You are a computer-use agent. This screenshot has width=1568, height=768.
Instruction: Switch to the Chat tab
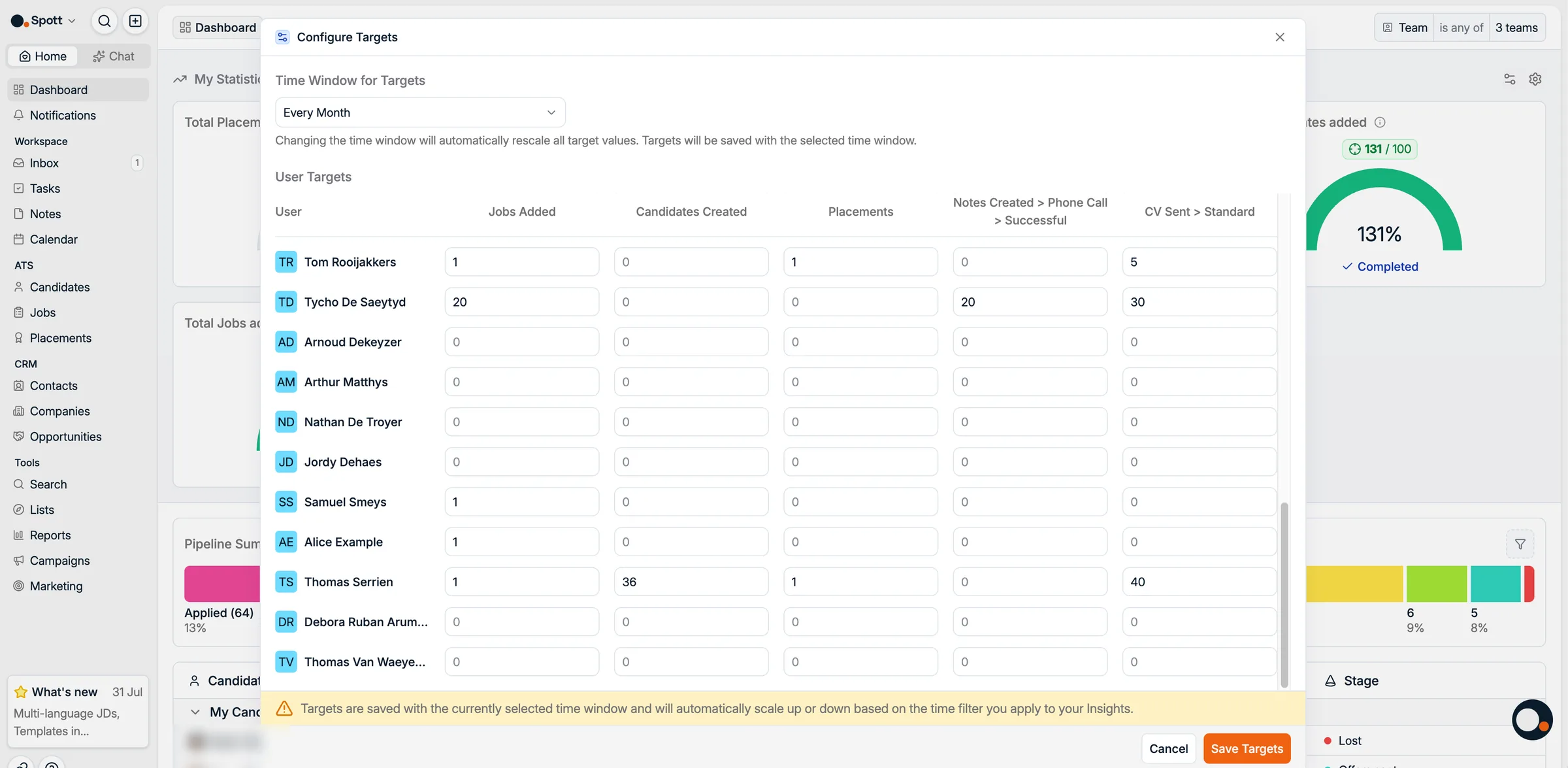(x=114, y=56)
